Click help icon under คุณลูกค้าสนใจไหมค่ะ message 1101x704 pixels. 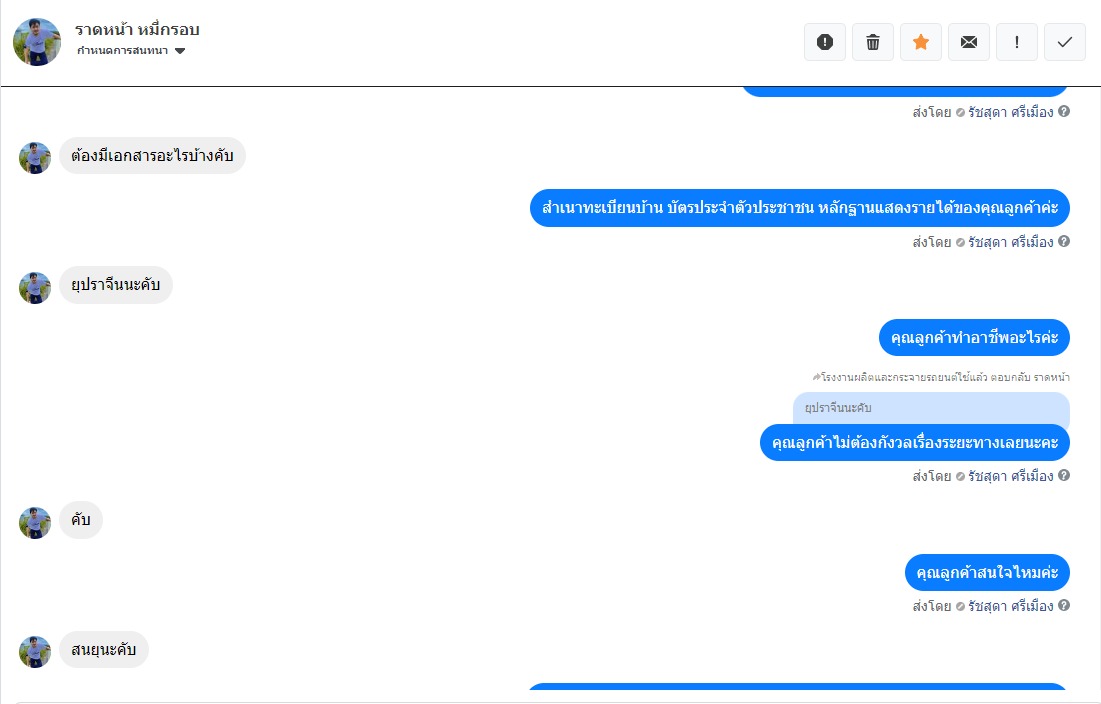(x=1064, y=605)
